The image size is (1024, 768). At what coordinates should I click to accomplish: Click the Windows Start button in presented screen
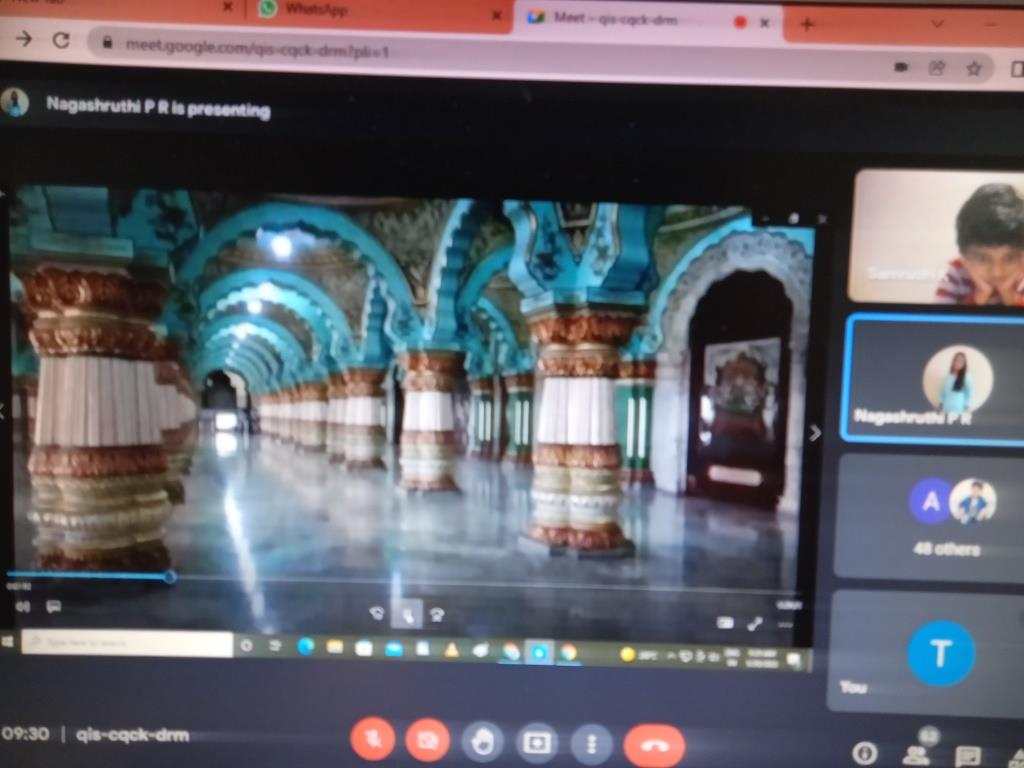click(7, 641)
